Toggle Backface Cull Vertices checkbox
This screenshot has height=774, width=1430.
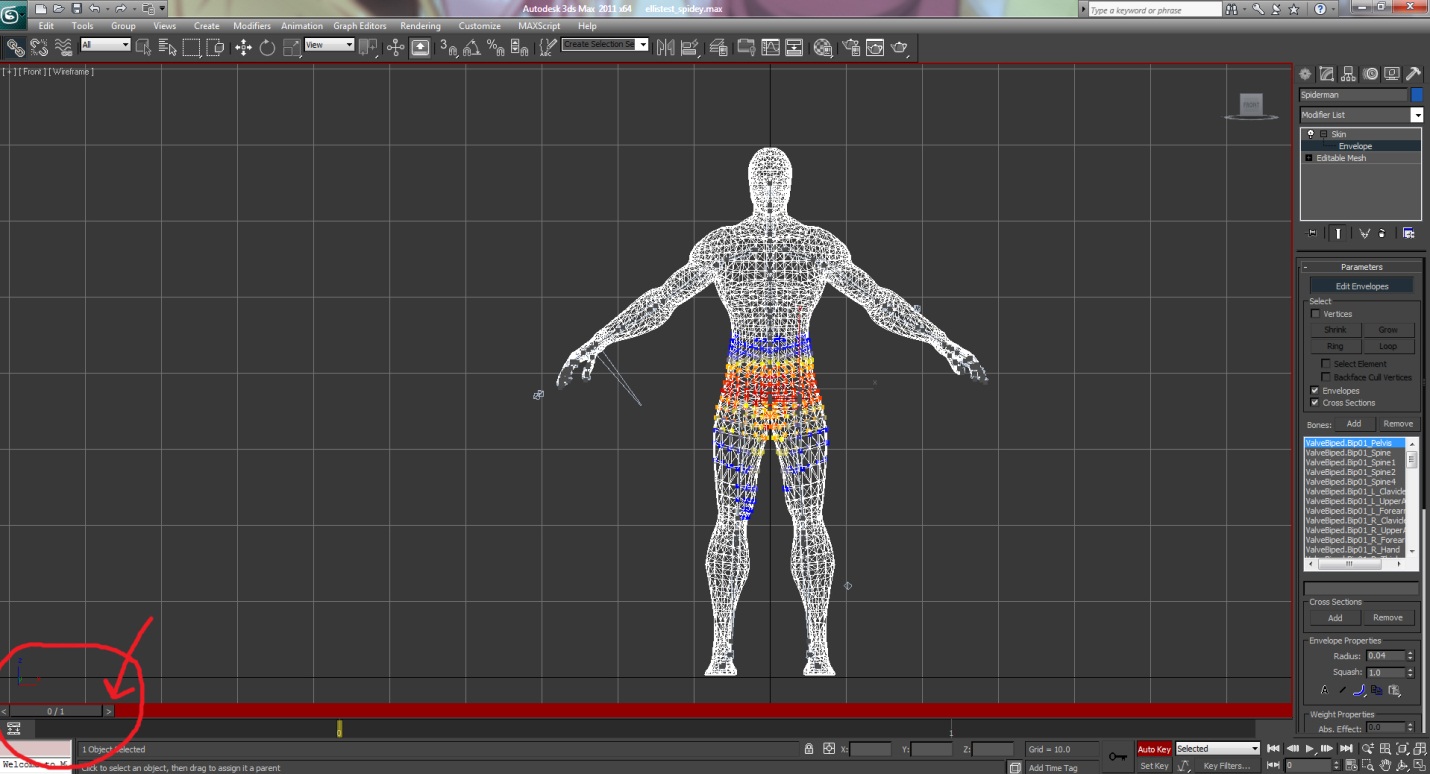click(x=1326, y=377)
